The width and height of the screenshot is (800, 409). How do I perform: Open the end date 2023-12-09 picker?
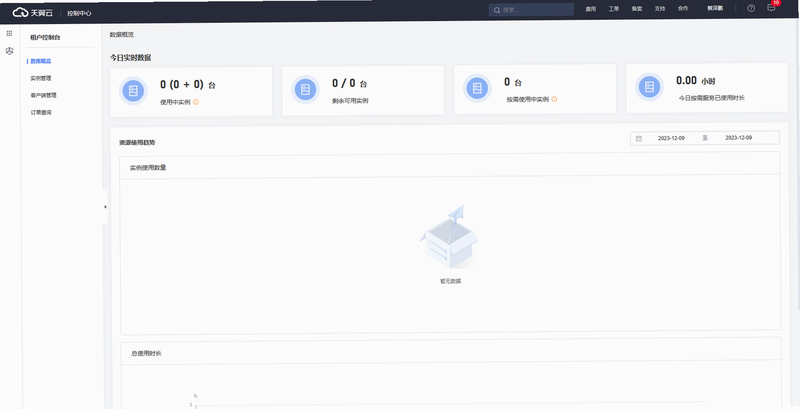[x=738, y=138]
